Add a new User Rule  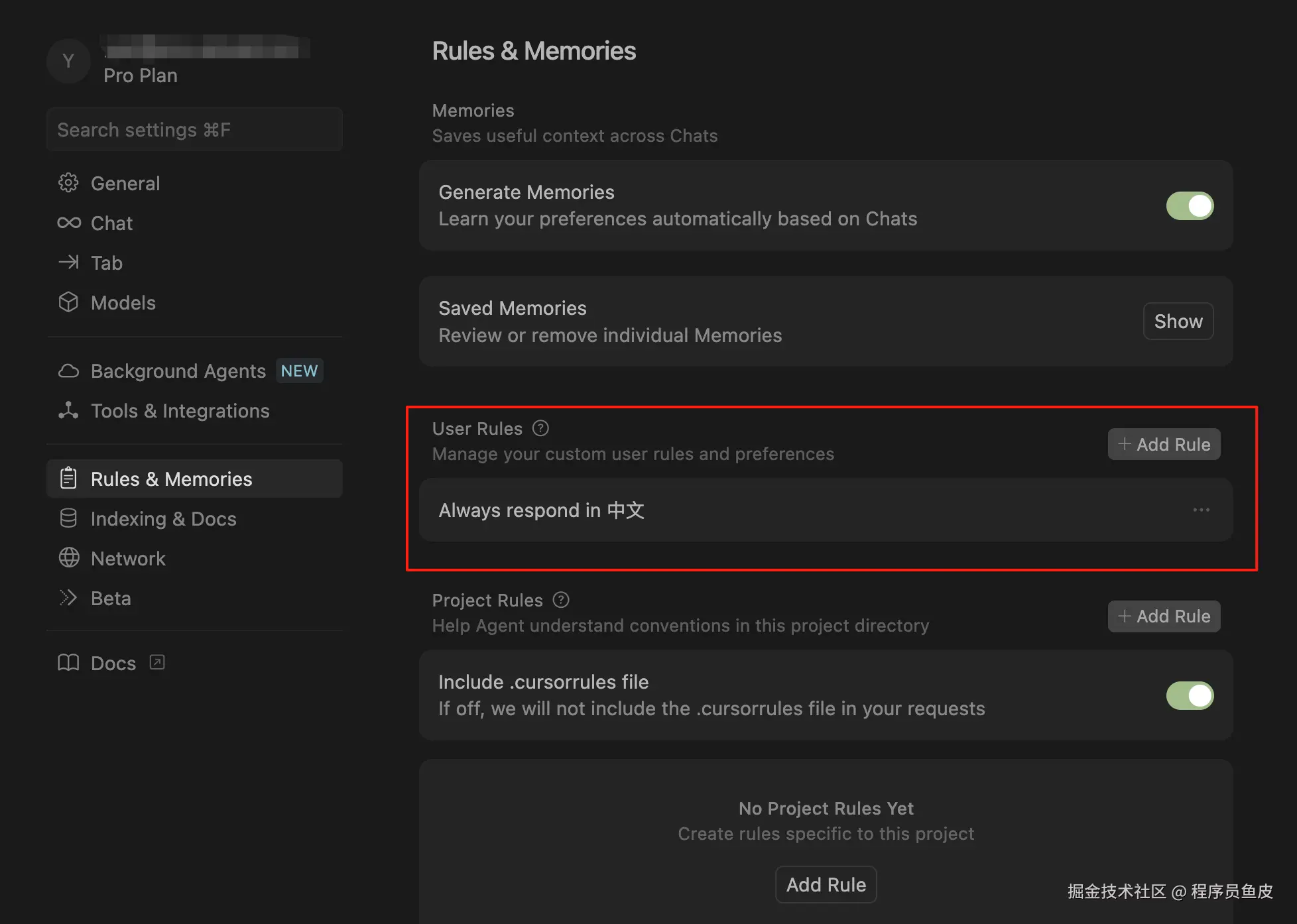pos(1164,444)
